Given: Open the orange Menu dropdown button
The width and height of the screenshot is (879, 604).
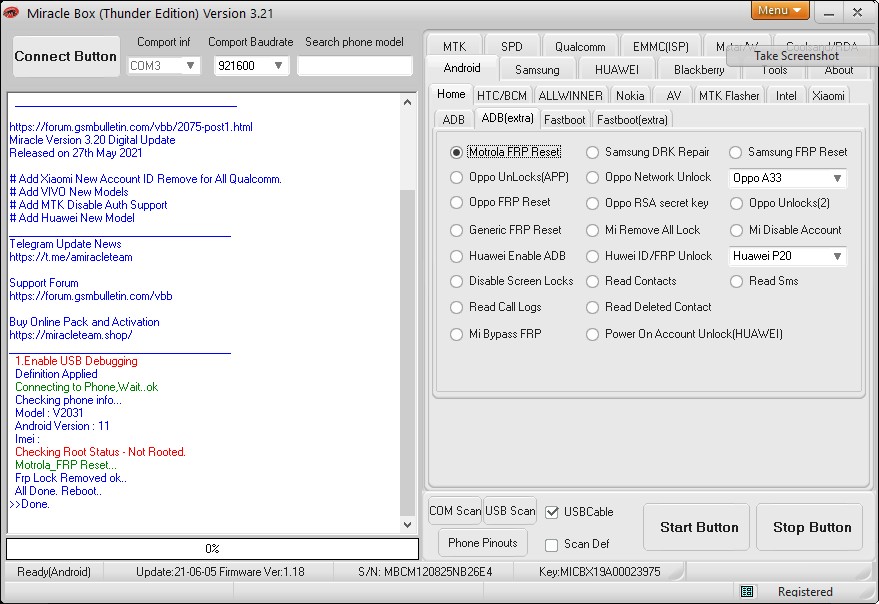Looking at the screenshot, I should tap(780, 10).
